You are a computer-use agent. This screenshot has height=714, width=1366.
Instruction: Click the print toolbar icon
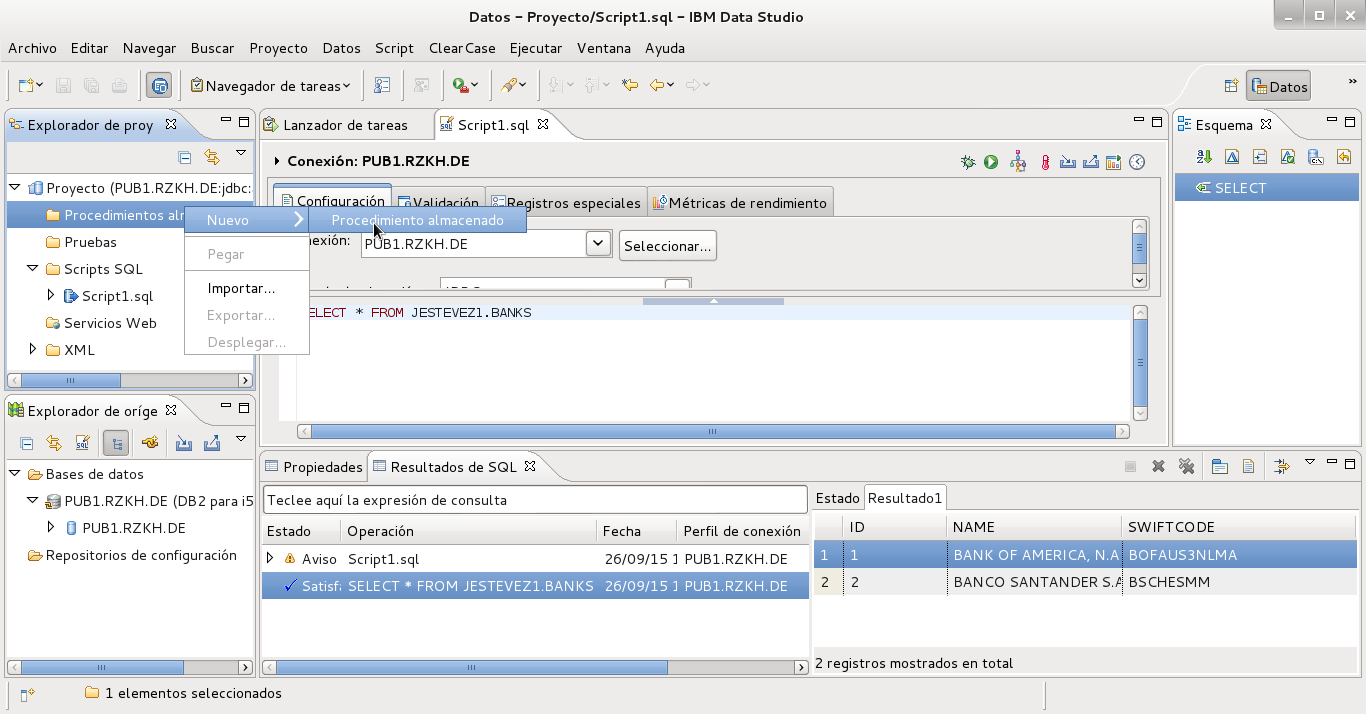pyautogui.click(x=119, y=86)
